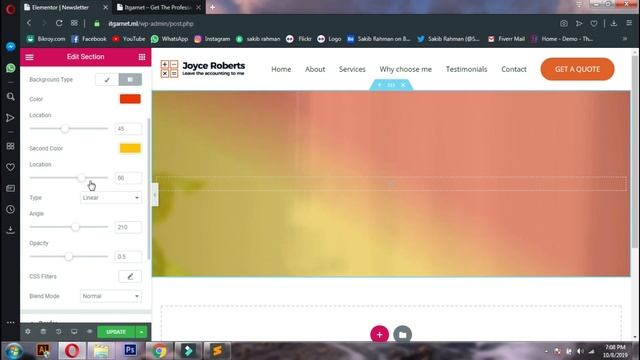The height and width of the screenshot is (360, 640).
Task: Switch to Itgarnet browser tab
Action: click(158, 7)
